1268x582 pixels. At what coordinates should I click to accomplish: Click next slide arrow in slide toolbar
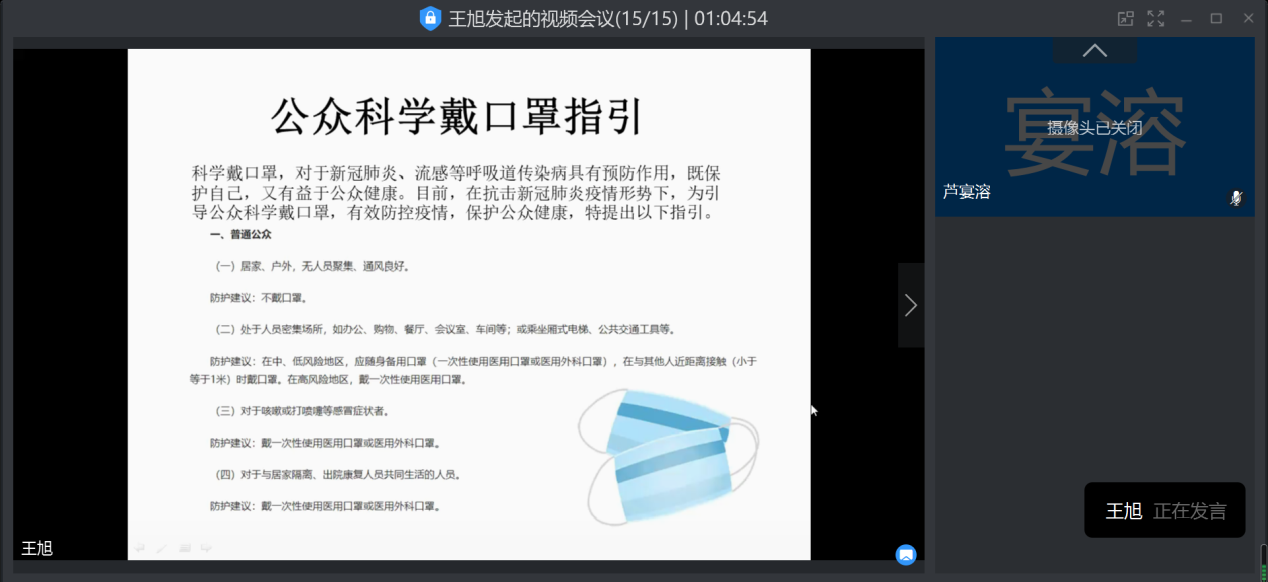tap(206, 548)
